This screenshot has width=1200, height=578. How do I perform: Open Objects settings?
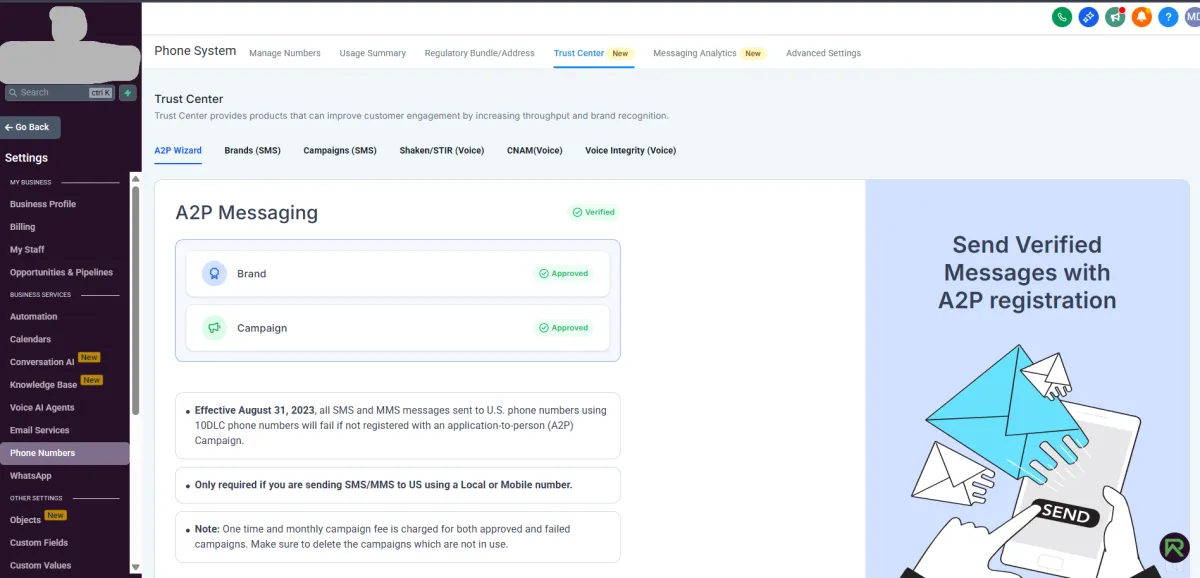(x=26, y=520)
